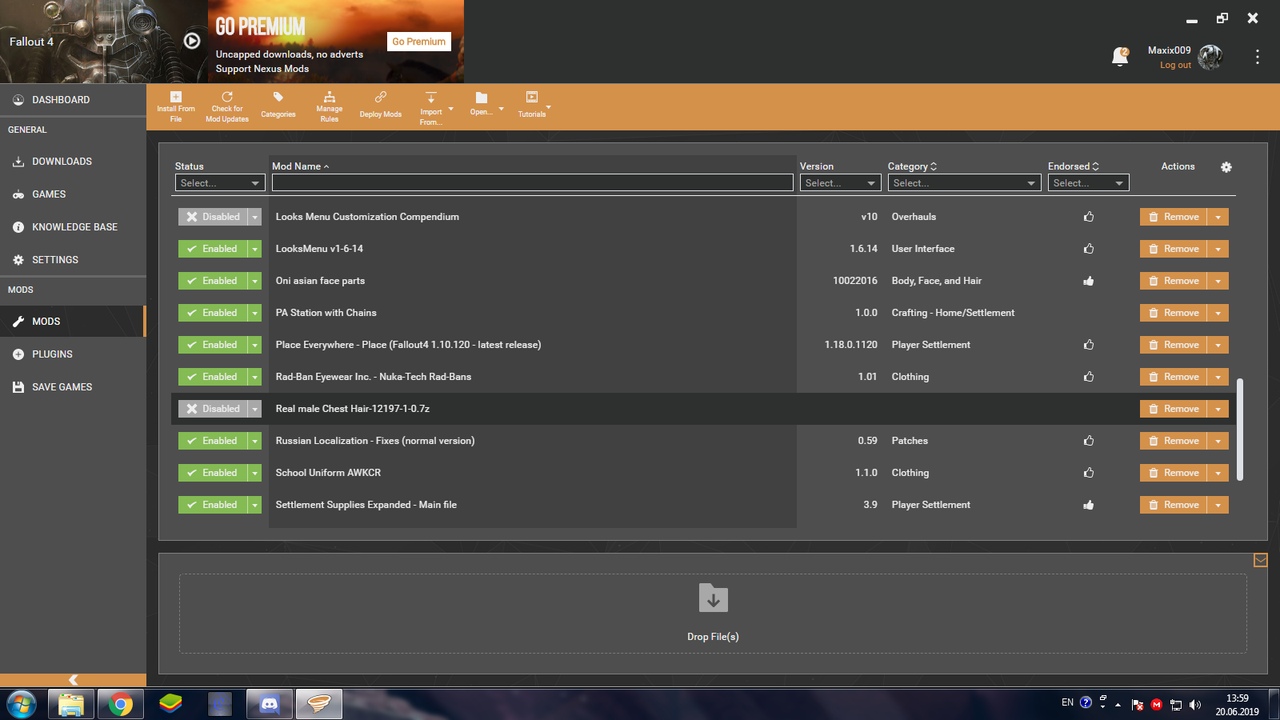
Task: Open the Endorsed filter dropdown
Action: pyautogui.click(x=1088, y=183)
